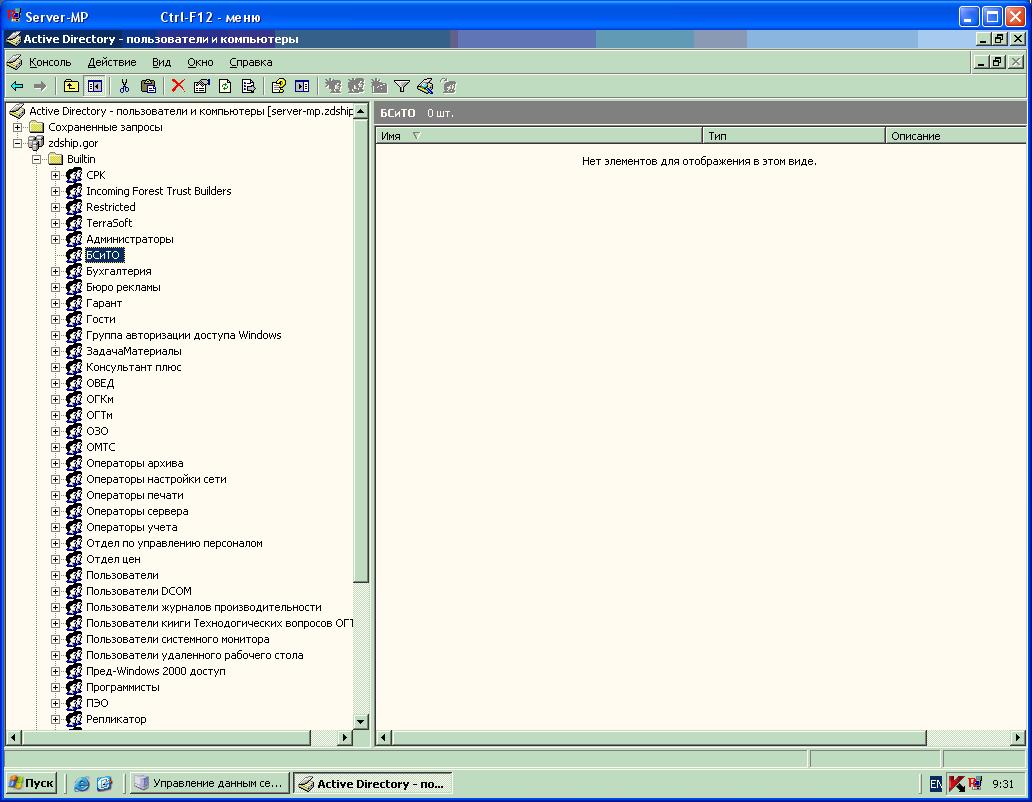Click the EN language indicator in tray
Image resolution: width=1032 pixels, height=802 pixels.
pyautogui.click(x=935, y=784)
